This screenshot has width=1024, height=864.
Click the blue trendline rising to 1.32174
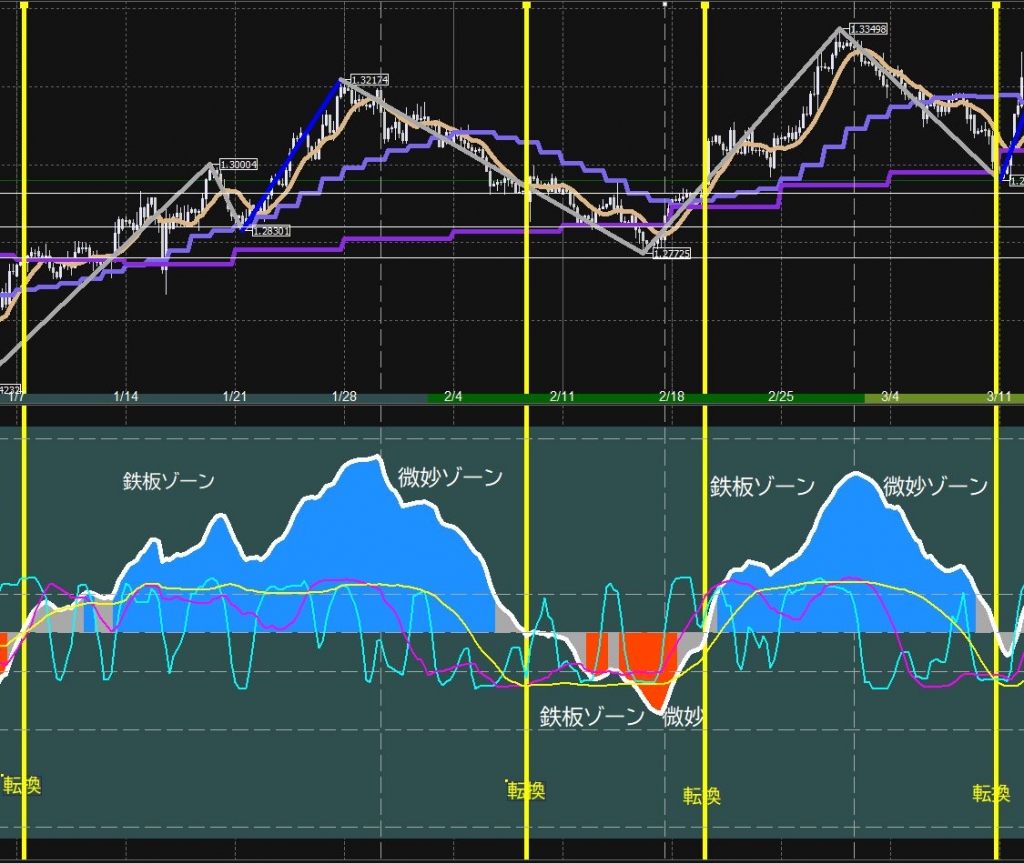[x=293, y=153]
